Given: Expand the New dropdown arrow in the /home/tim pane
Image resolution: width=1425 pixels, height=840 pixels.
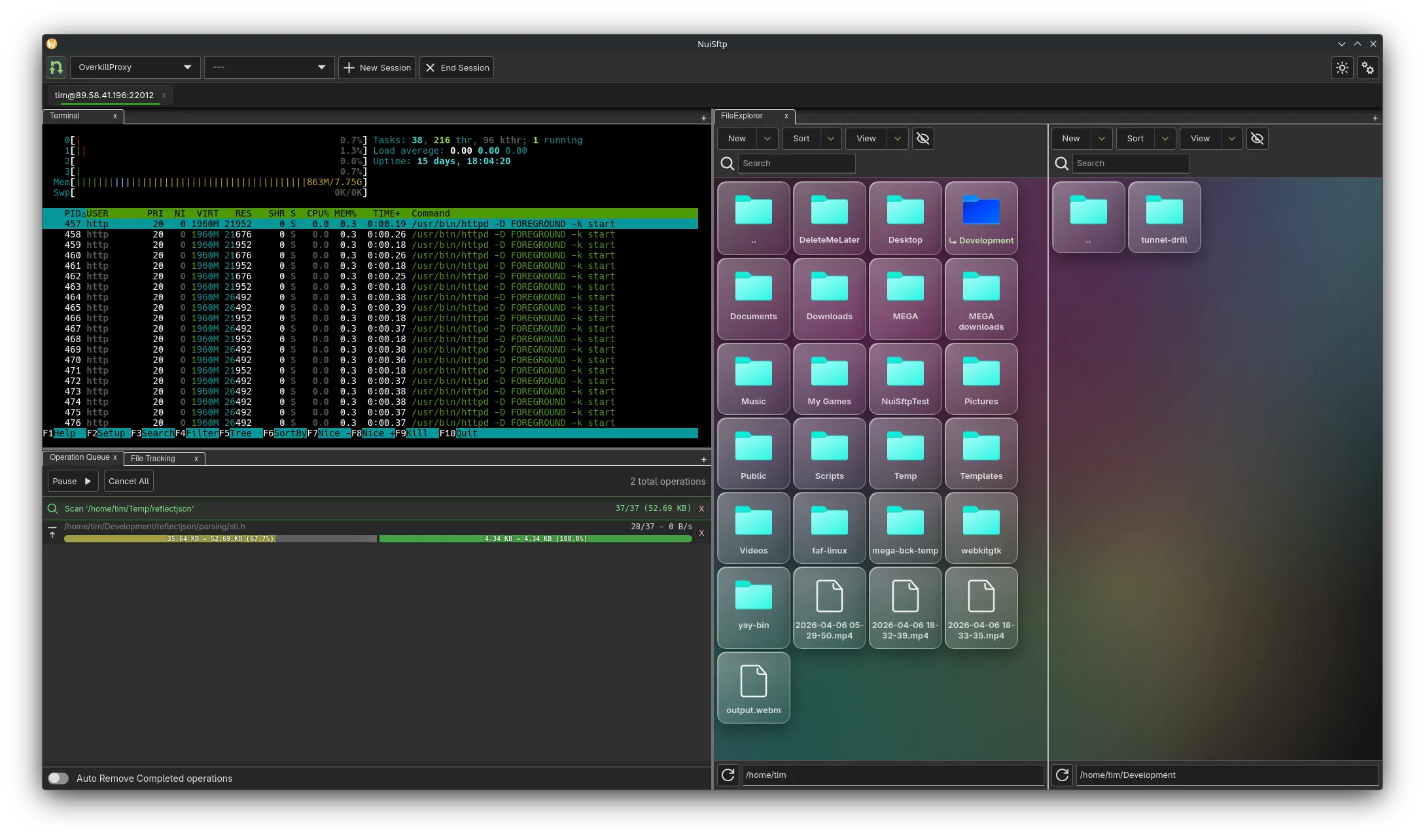Looking at the screenshot, I should pyautogui.click(x=767, y=139).
